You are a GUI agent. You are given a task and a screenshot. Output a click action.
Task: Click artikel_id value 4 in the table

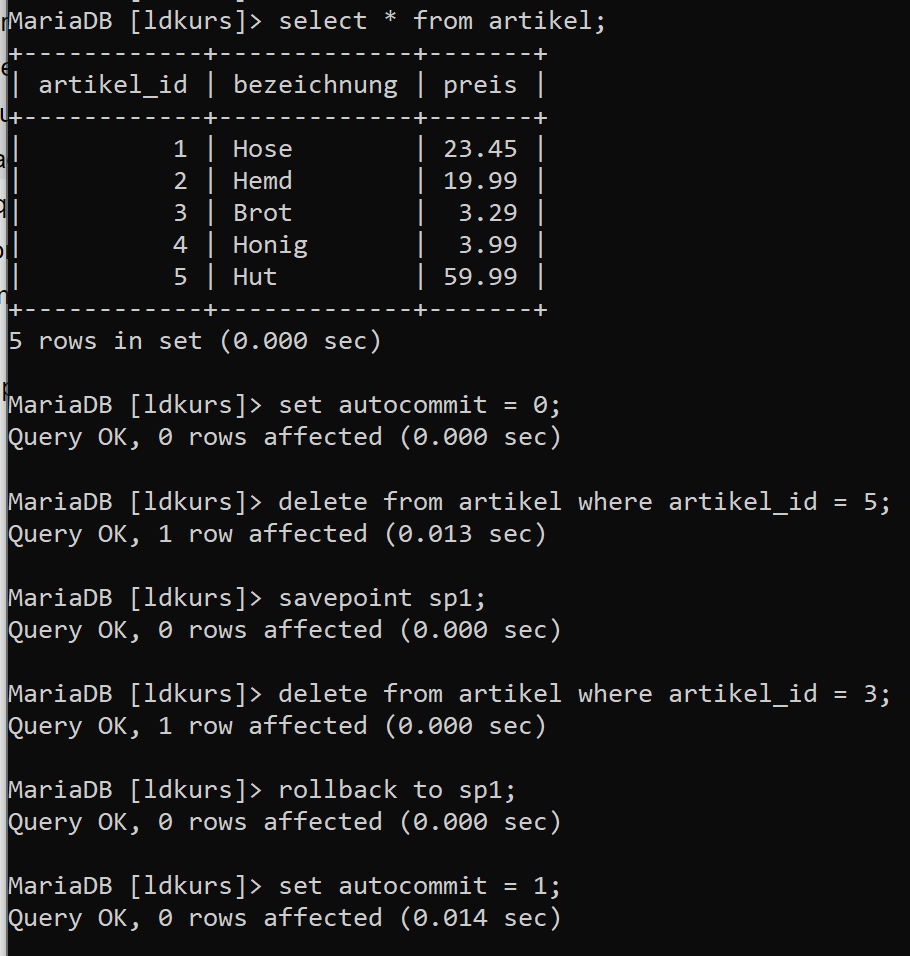[x=180, y=245]
